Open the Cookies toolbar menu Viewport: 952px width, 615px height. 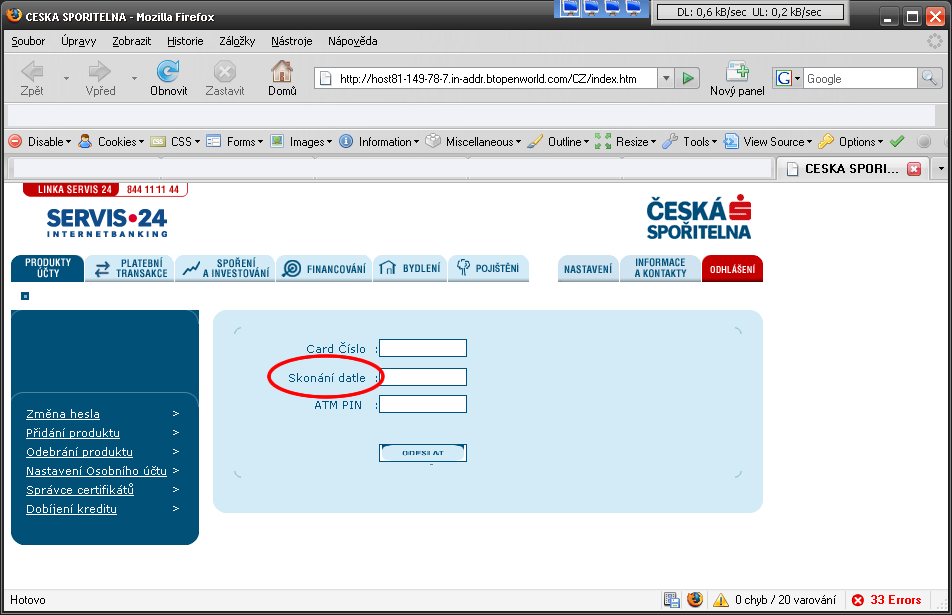(x=112, y=141)
